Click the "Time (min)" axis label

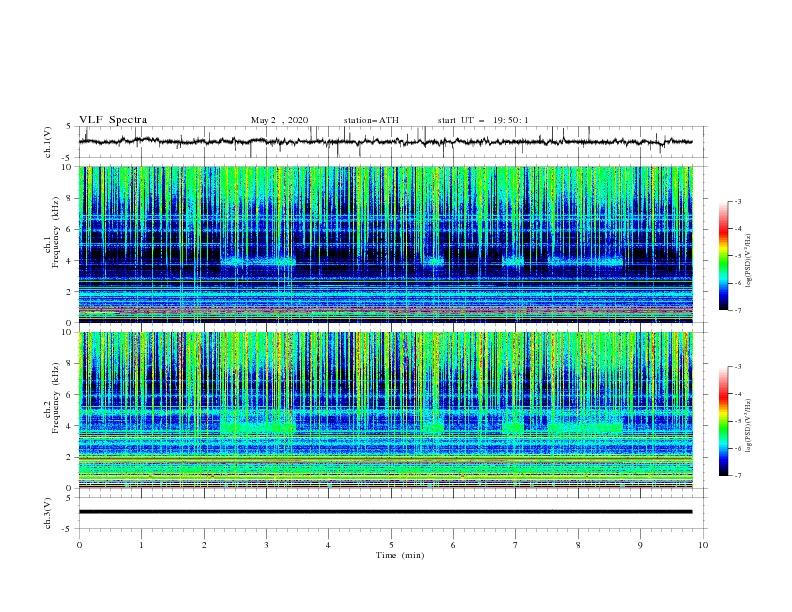[400, 555]
